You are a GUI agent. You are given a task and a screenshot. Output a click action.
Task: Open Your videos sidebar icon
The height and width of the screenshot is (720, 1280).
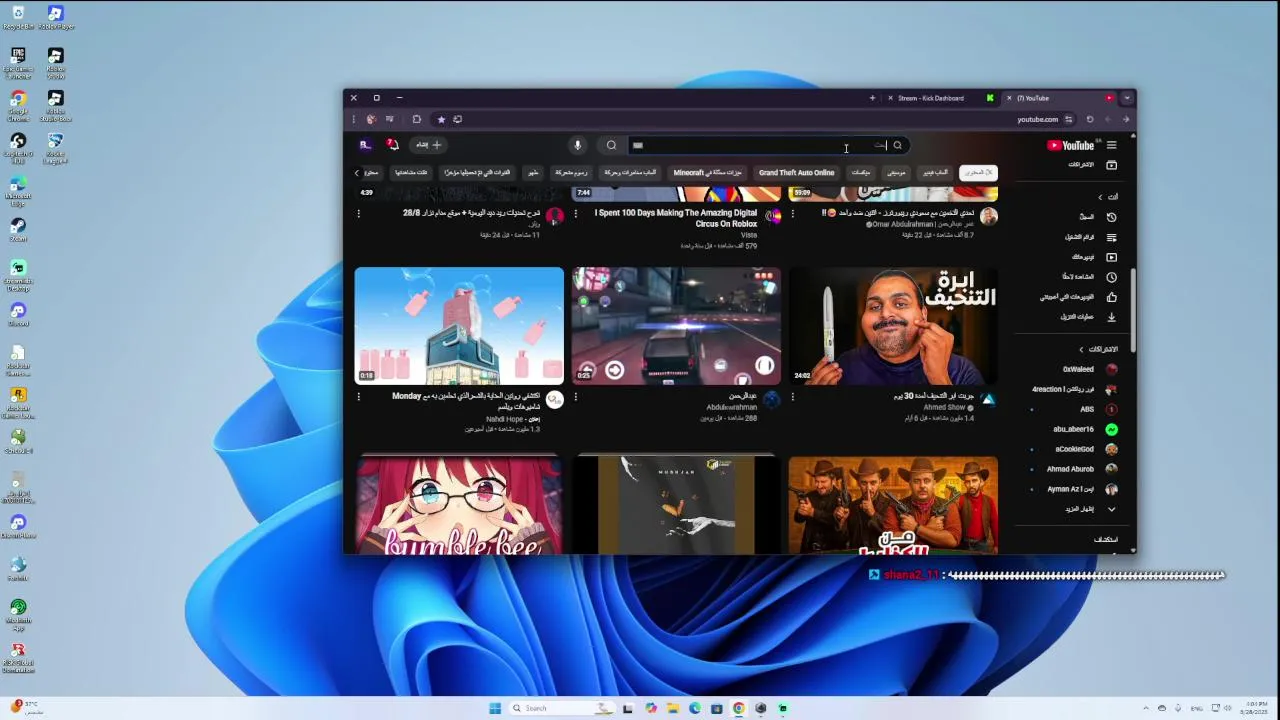coord(1111,257)
